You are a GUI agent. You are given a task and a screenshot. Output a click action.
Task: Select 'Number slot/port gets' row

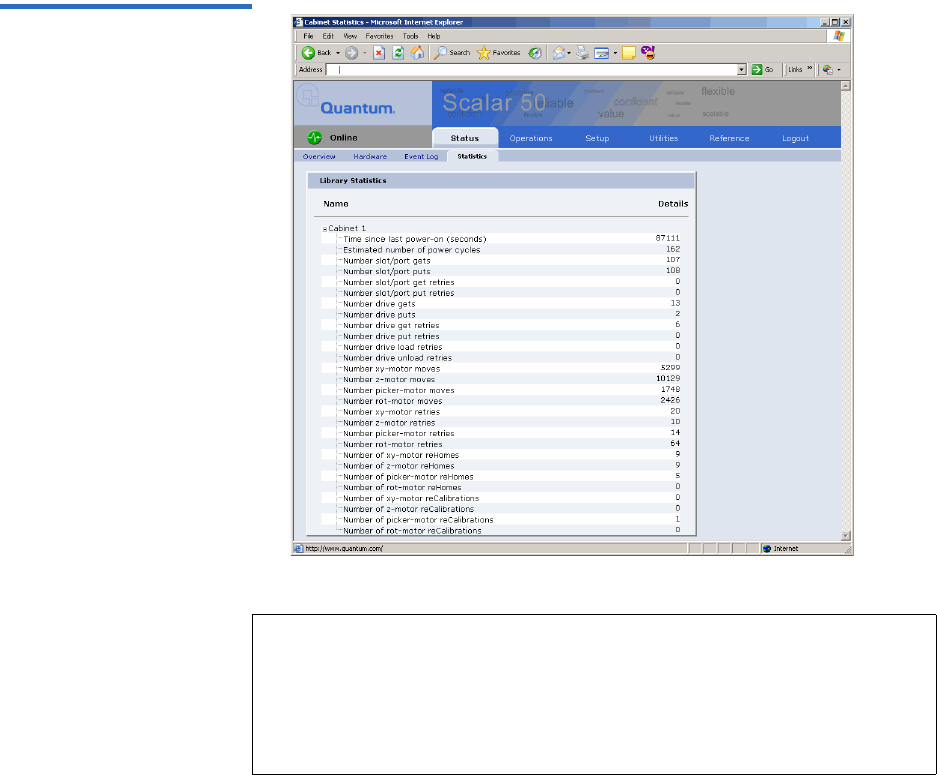tap(501, 261)
